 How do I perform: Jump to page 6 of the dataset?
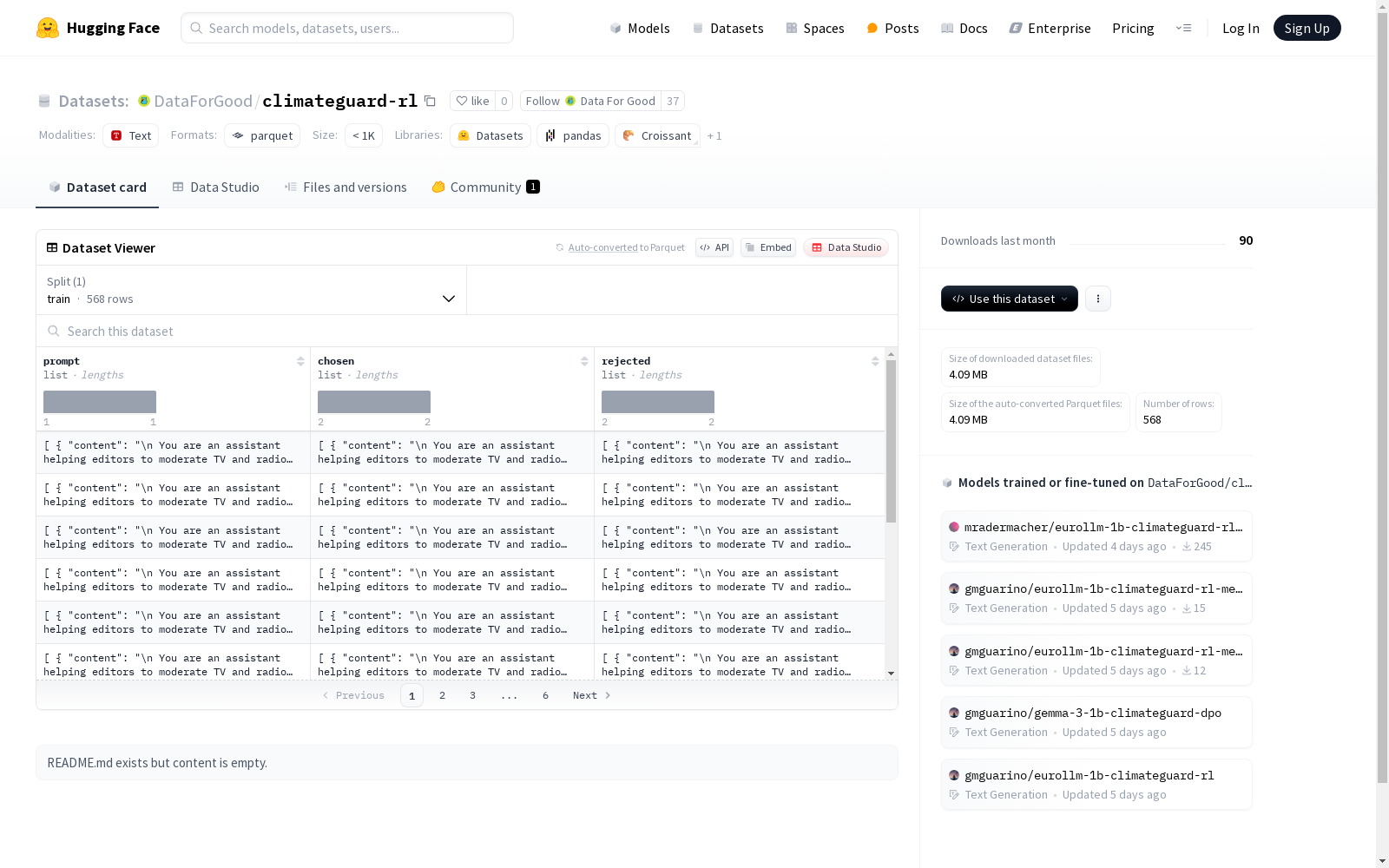click(545, 695)
